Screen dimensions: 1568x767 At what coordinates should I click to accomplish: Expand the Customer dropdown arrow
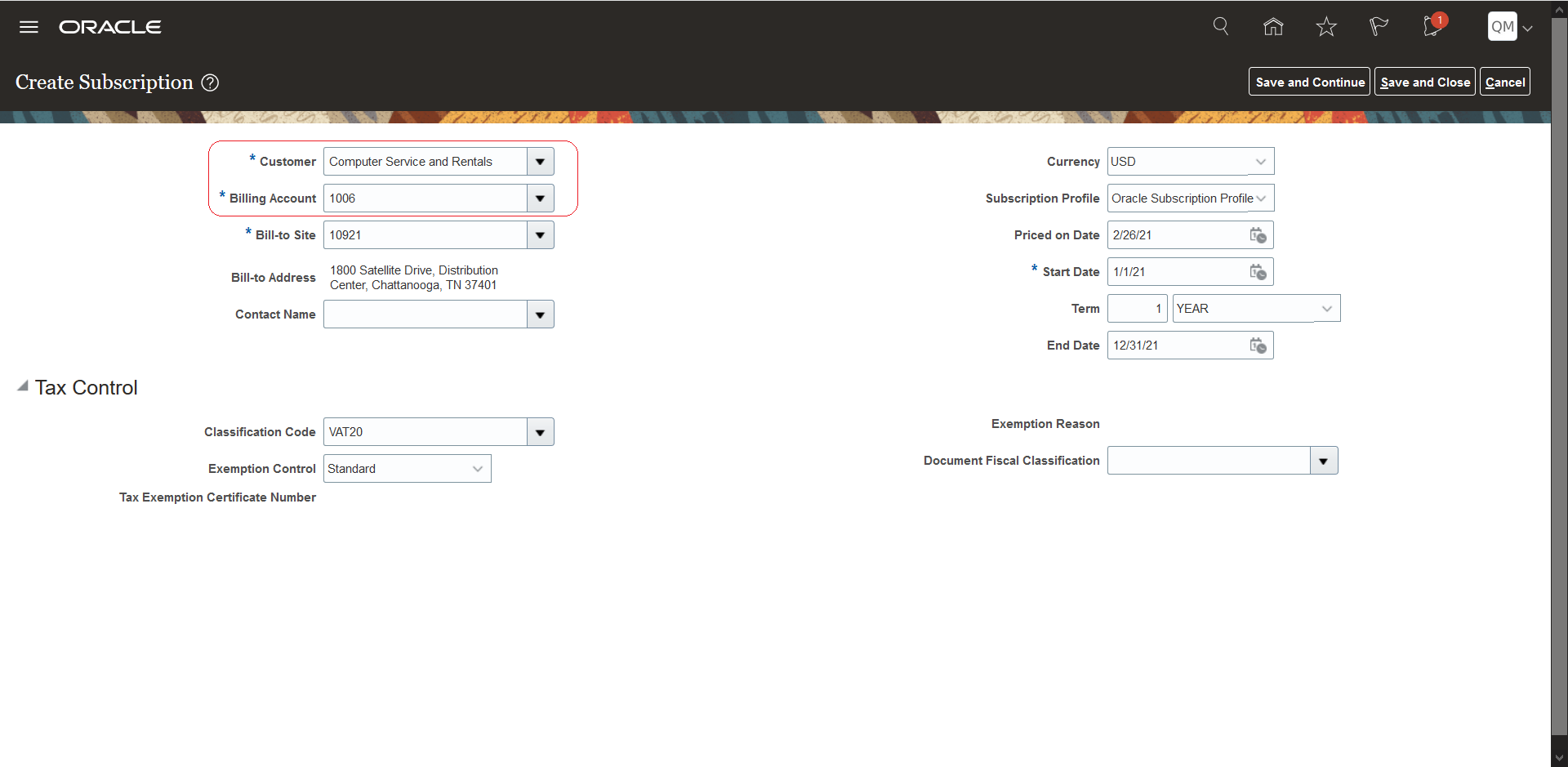pos(541,162)
